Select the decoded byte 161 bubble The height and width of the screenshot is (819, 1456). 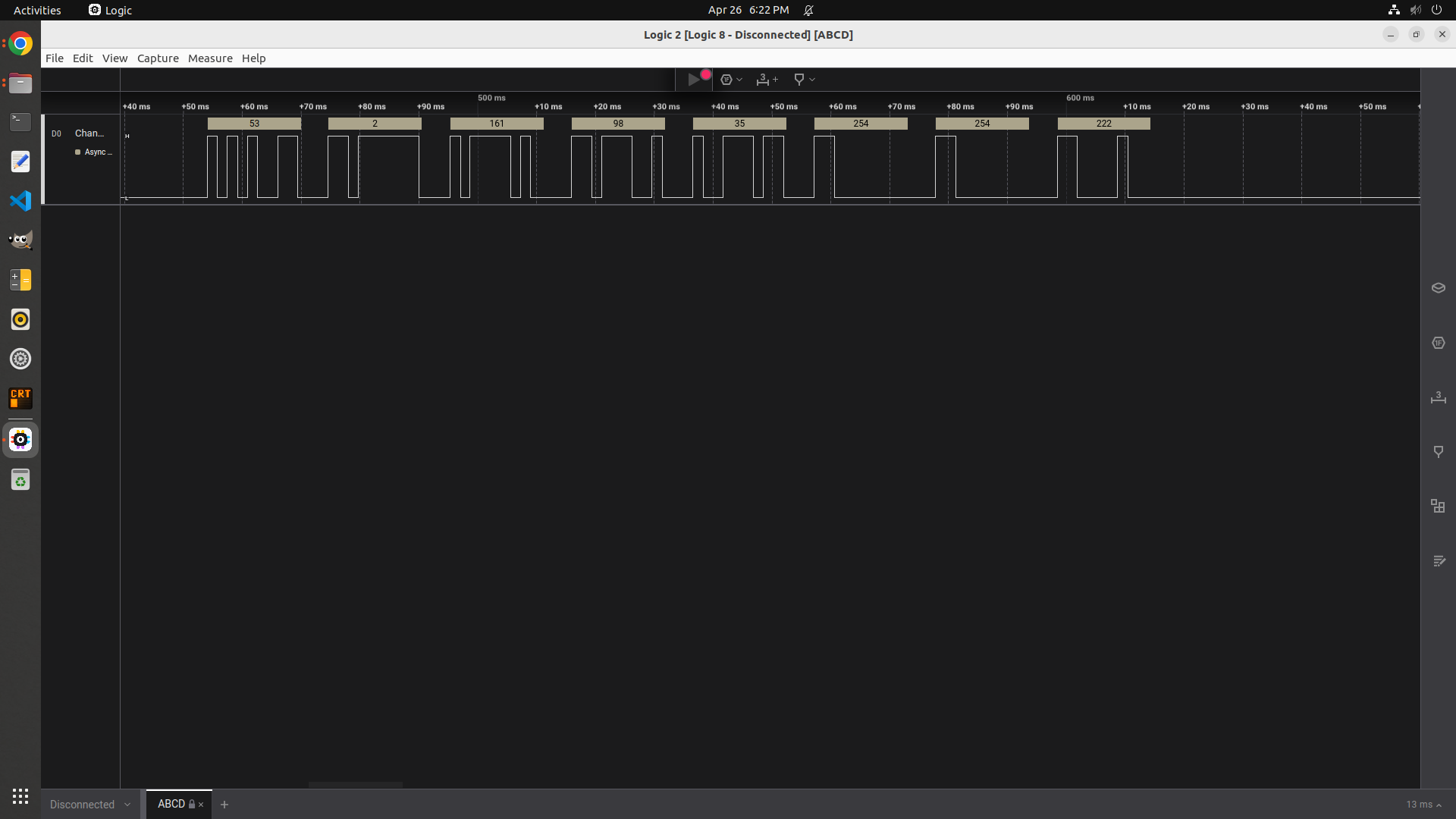pos(497,124)
